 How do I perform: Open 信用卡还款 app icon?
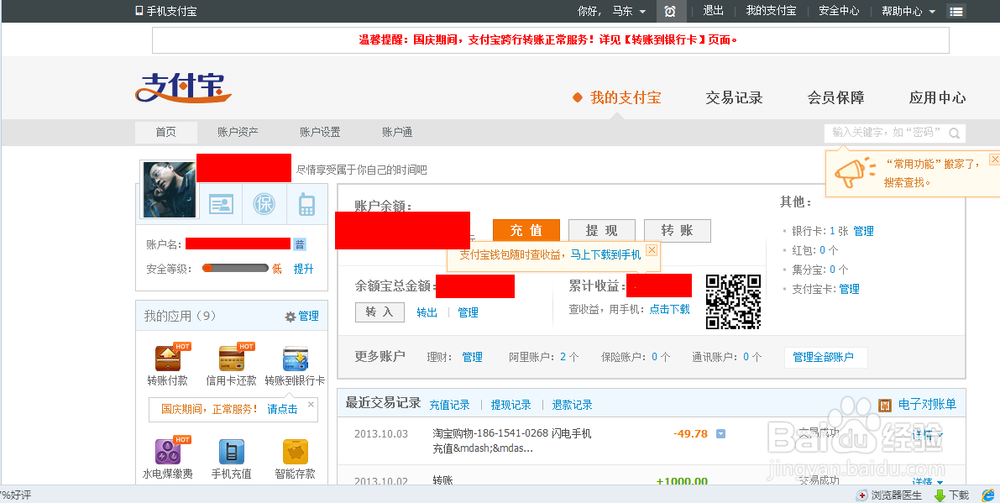coord(231,358)
